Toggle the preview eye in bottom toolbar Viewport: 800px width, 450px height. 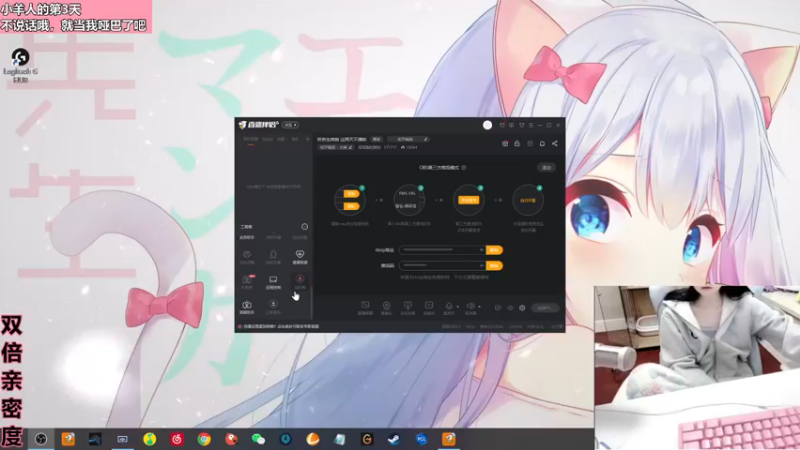tap(510, 308)
